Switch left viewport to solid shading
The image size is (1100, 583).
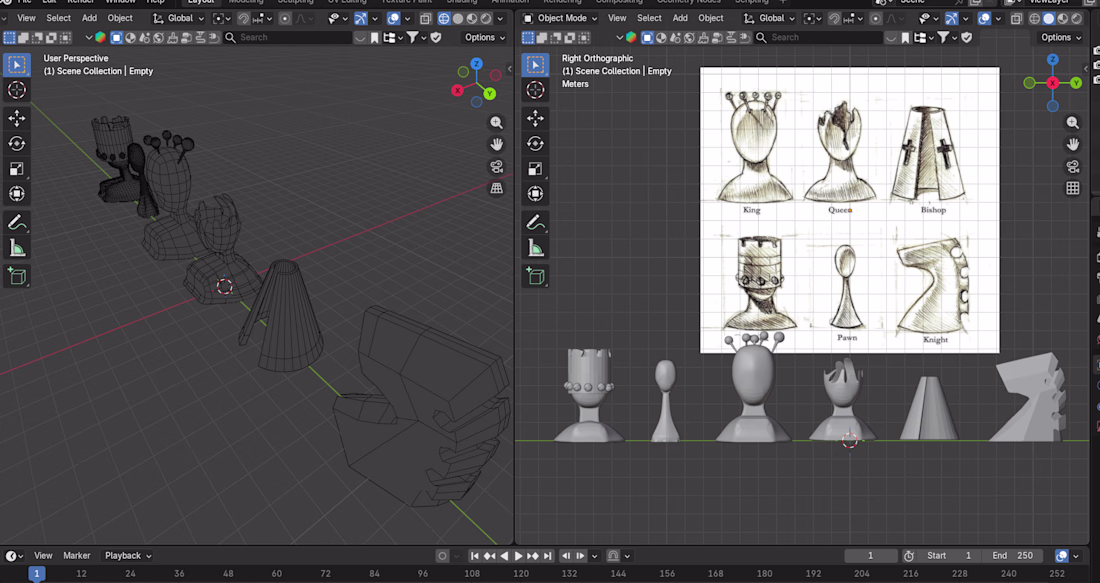click(458, 18)
